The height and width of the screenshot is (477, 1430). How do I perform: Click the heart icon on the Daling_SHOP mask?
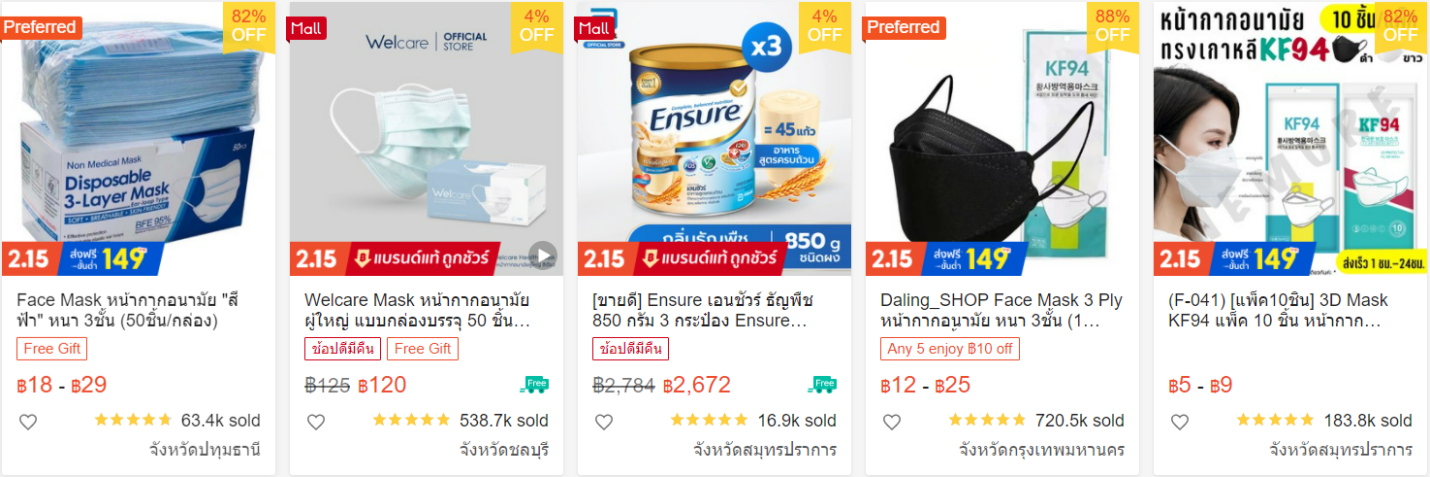click(892, 422)
